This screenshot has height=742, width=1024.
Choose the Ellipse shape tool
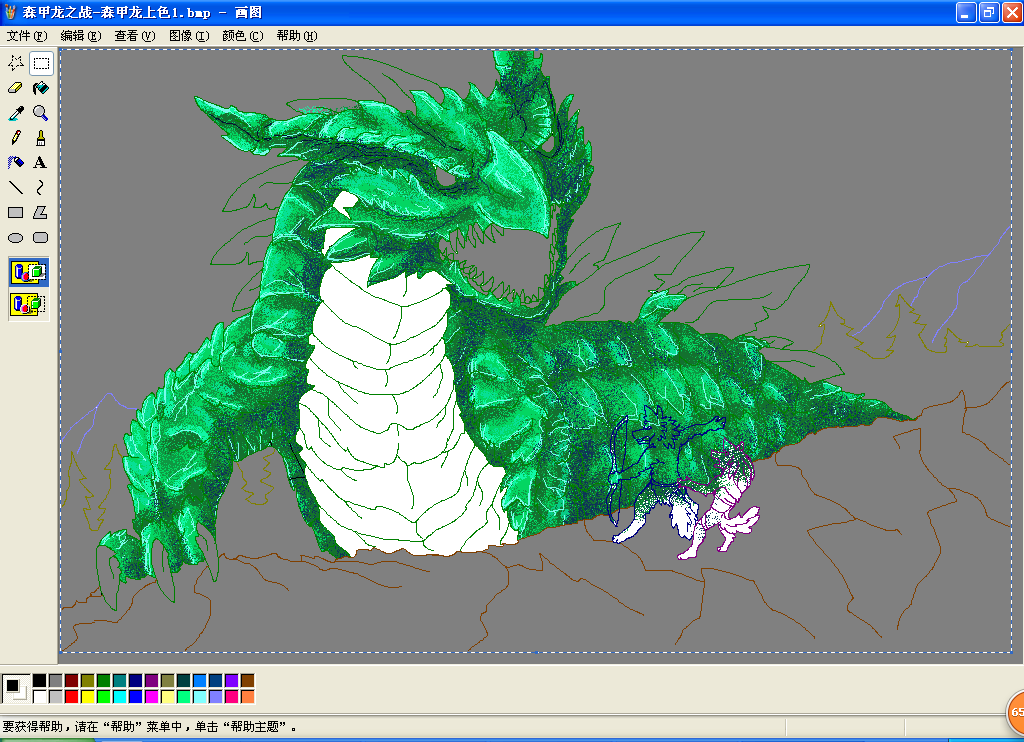tap(16, 238)
